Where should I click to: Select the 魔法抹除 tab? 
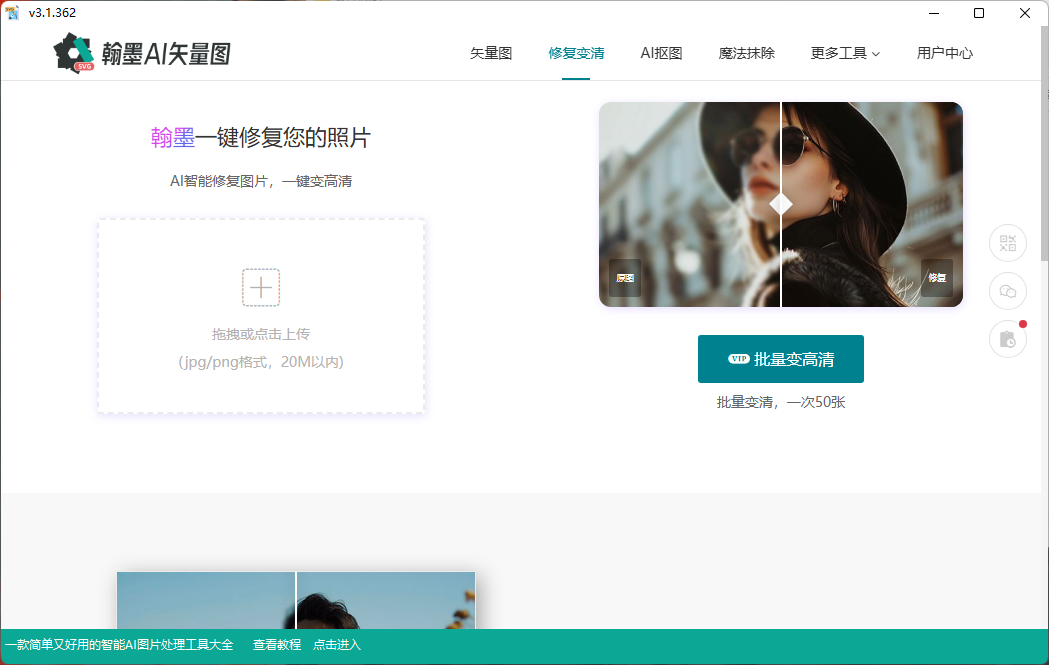click(746, 53)
